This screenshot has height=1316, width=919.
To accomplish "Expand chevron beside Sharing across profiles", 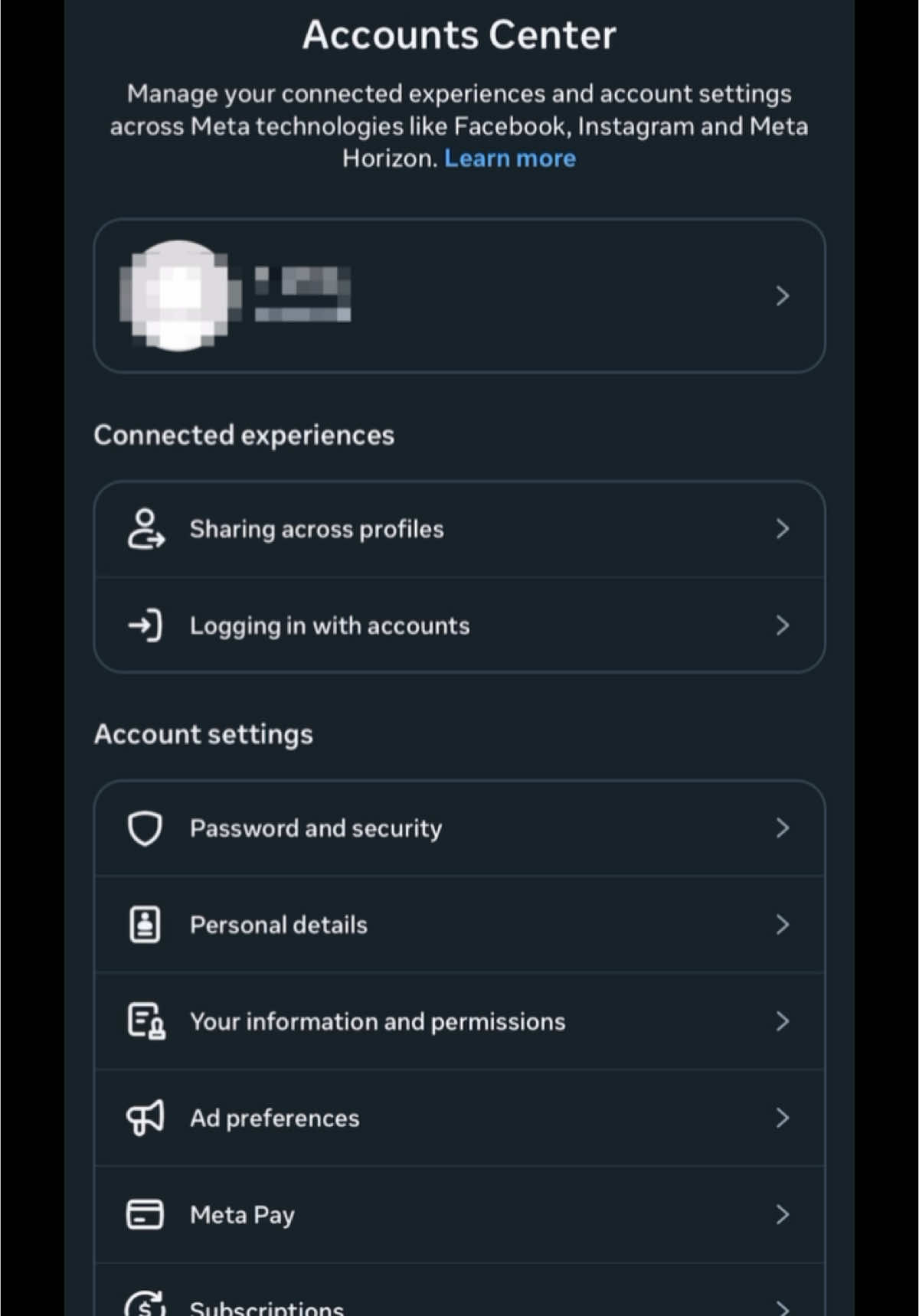I will [x=782, y=529].
